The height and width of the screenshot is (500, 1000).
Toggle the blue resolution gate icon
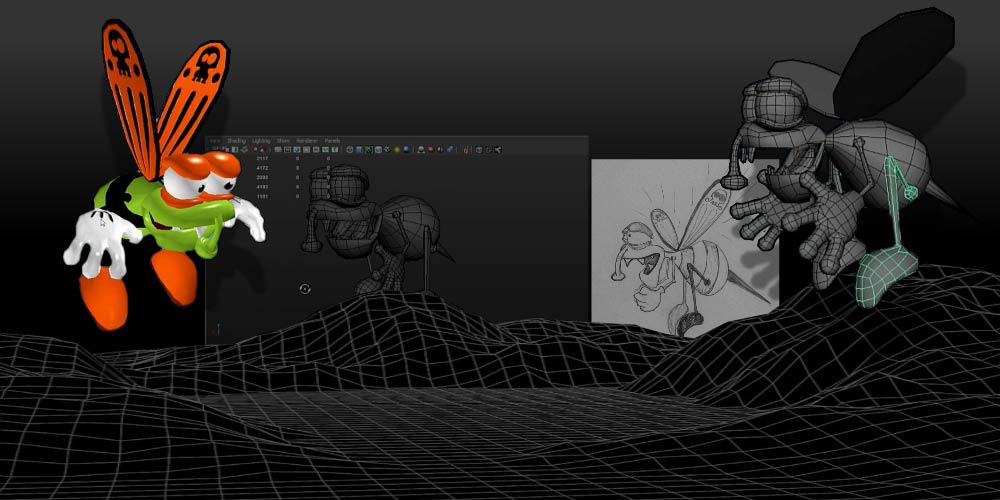point(295,150)
